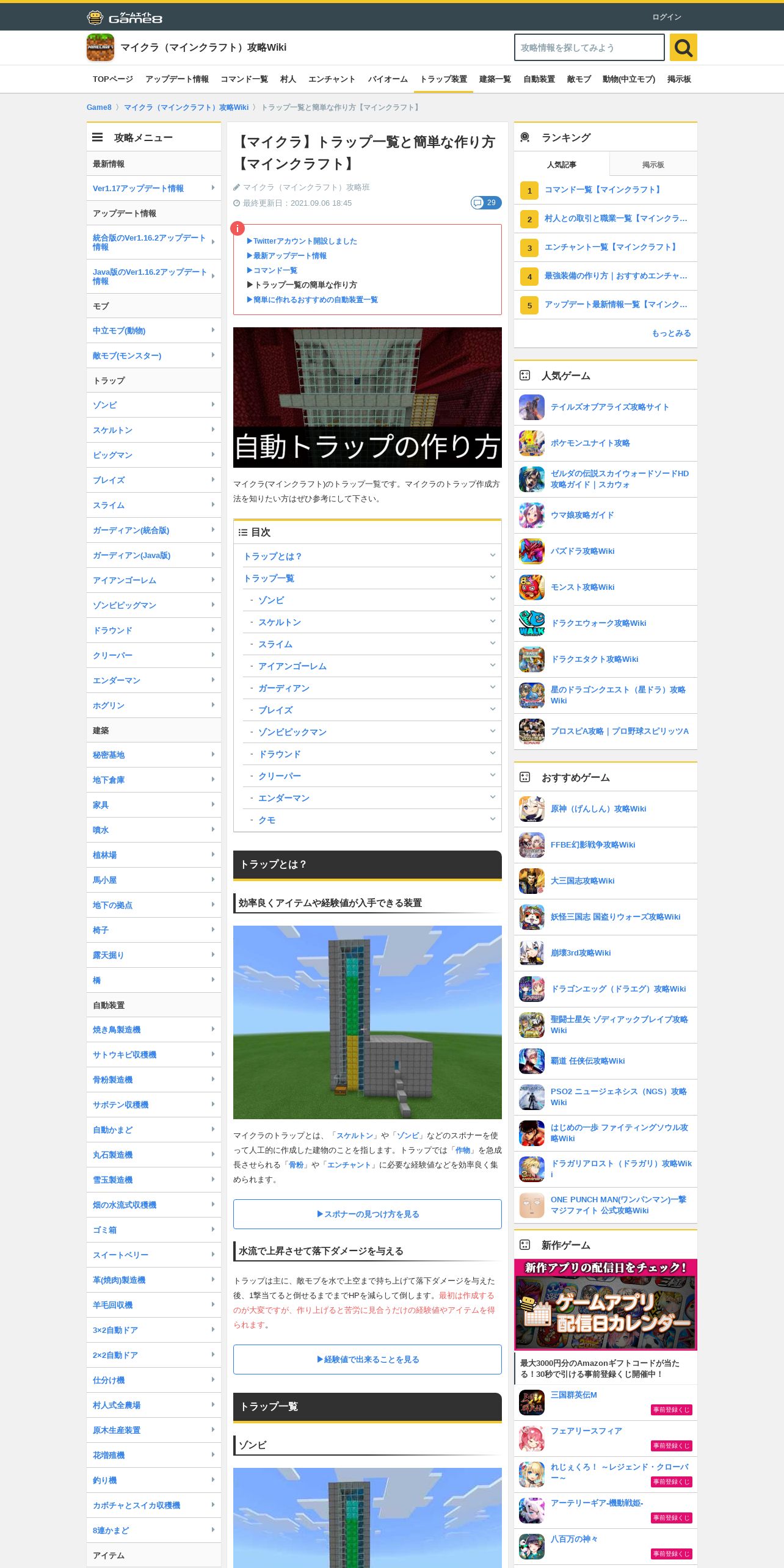Click the 大三国志攻略Wiki game icon

click(x=532, y=881)
